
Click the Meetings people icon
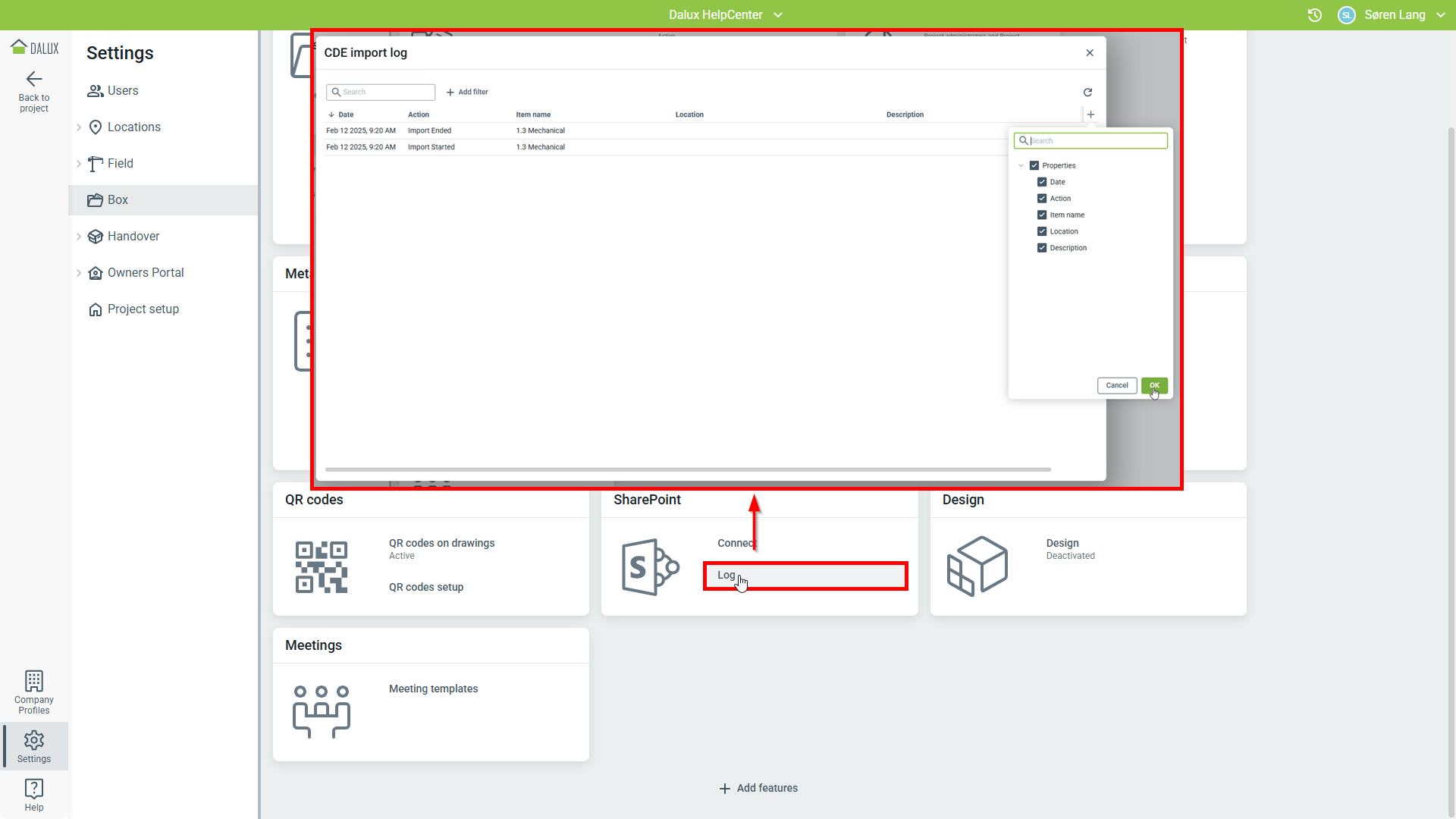[322, 711]
